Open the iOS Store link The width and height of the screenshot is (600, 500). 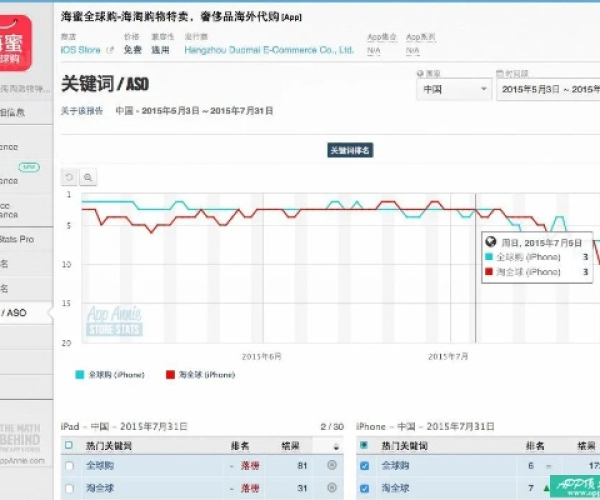click(80, 50)
